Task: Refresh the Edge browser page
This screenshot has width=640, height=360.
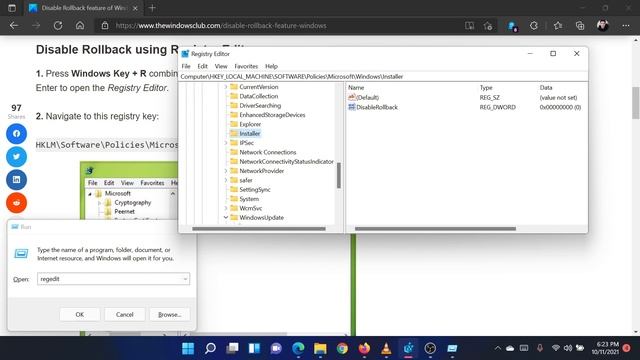Action: pos(58,25)
